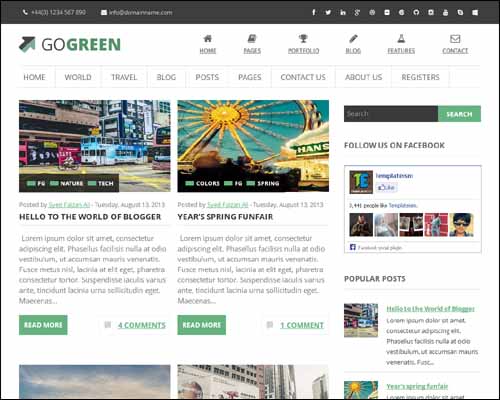Click the comment icon next to 1 Comment
The image size is (500, 400).
270,324
